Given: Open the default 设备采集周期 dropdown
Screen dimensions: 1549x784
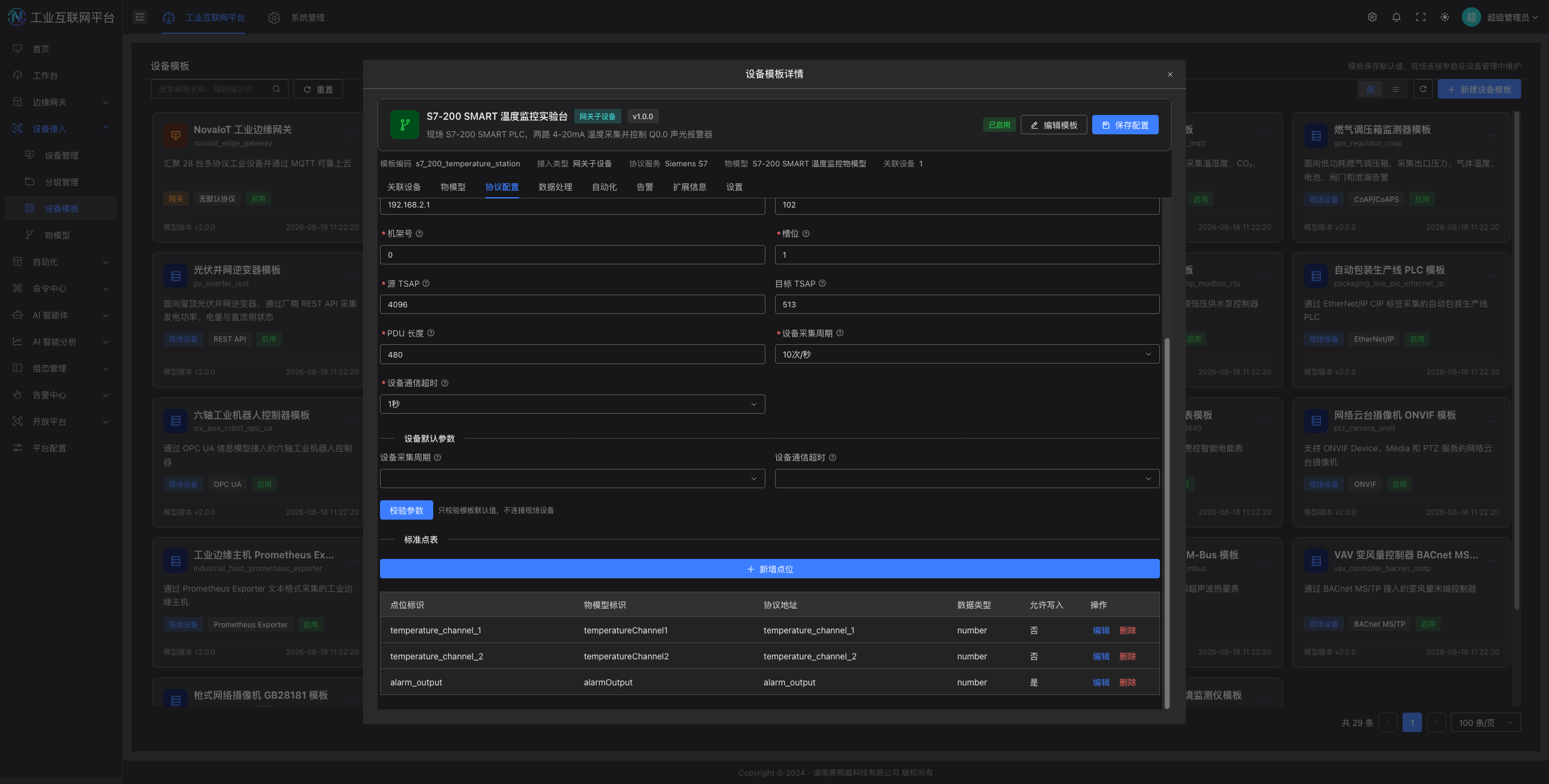Looking at the screenshot, I should [x=572, y=479].
